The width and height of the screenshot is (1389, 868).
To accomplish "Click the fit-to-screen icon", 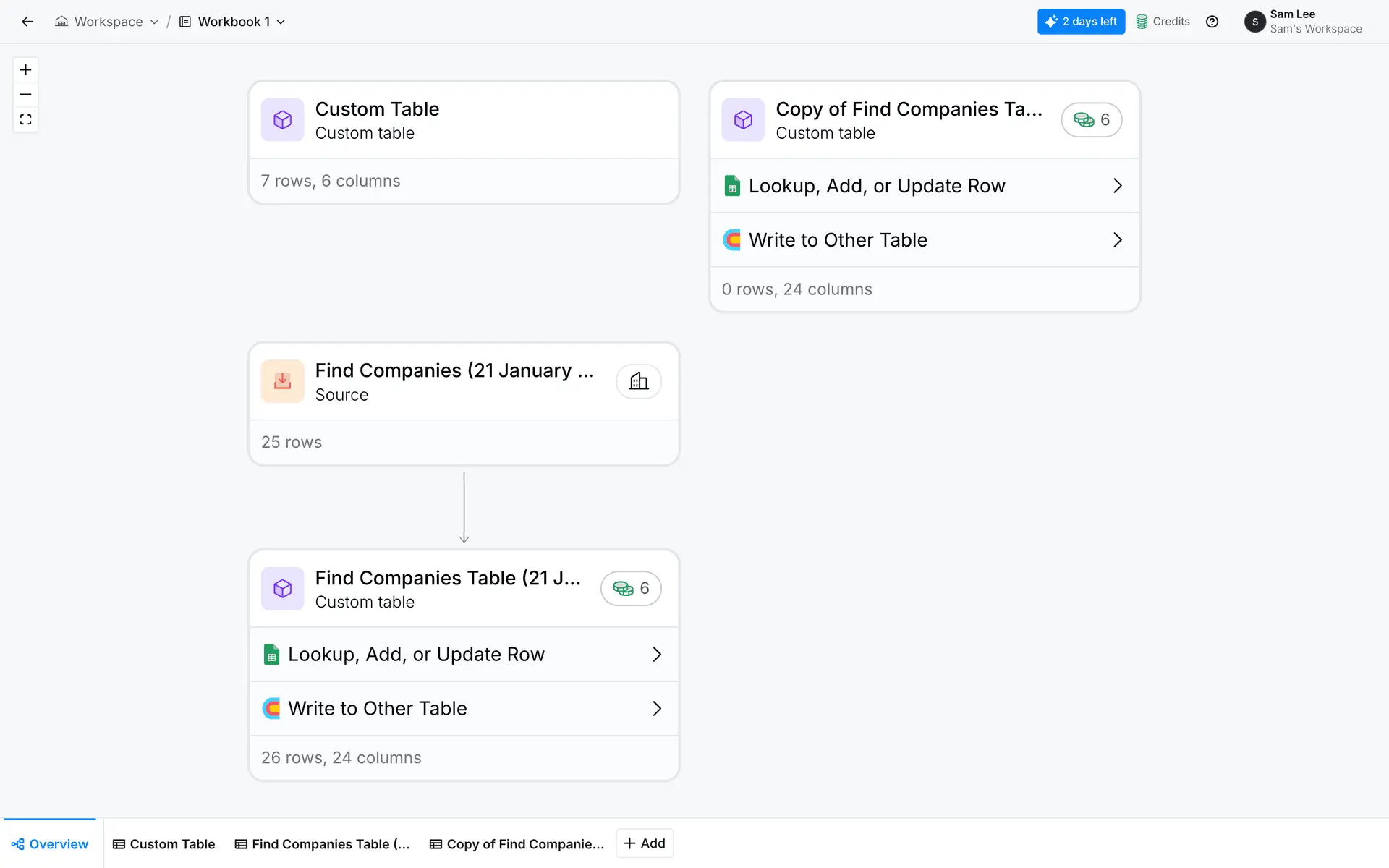I will tap(25, 119).
